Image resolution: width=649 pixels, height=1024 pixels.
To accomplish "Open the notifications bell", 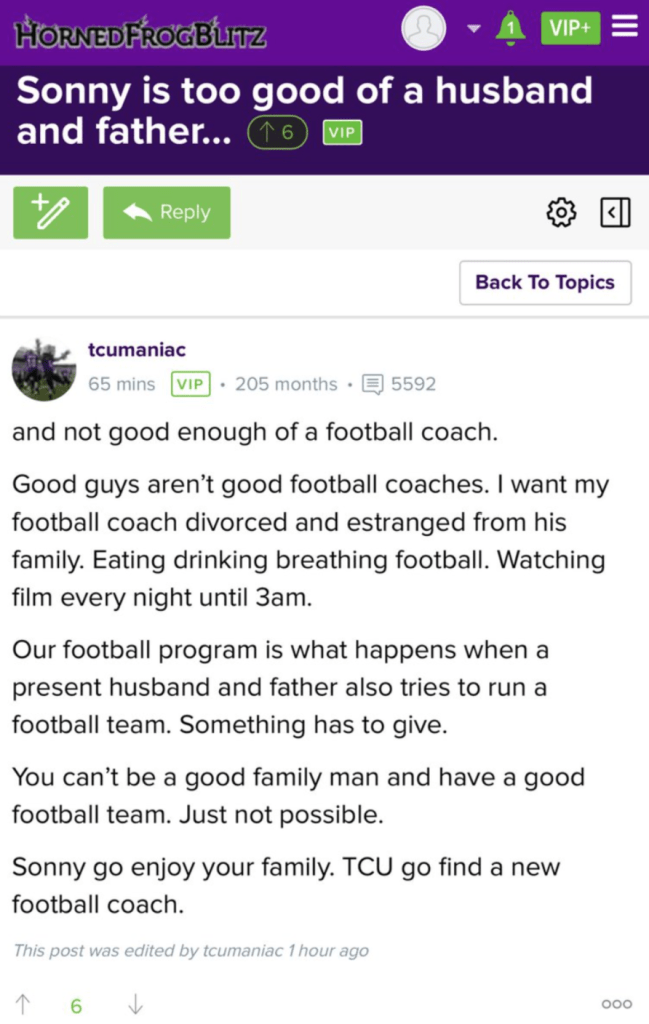I will pyautogui.click(x=511, y=28).
